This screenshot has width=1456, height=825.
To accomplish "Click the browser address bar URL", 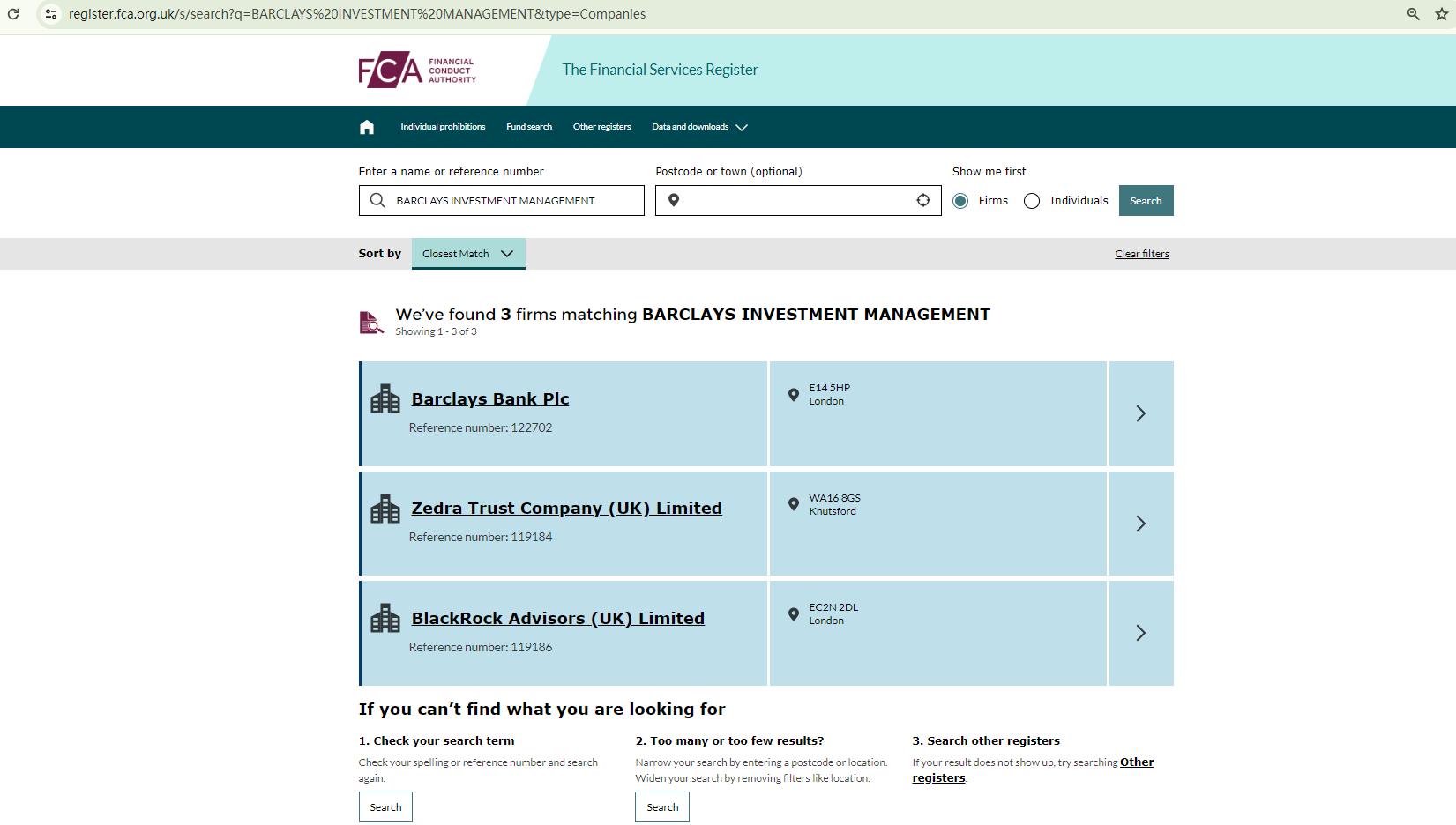I will 357,14.
